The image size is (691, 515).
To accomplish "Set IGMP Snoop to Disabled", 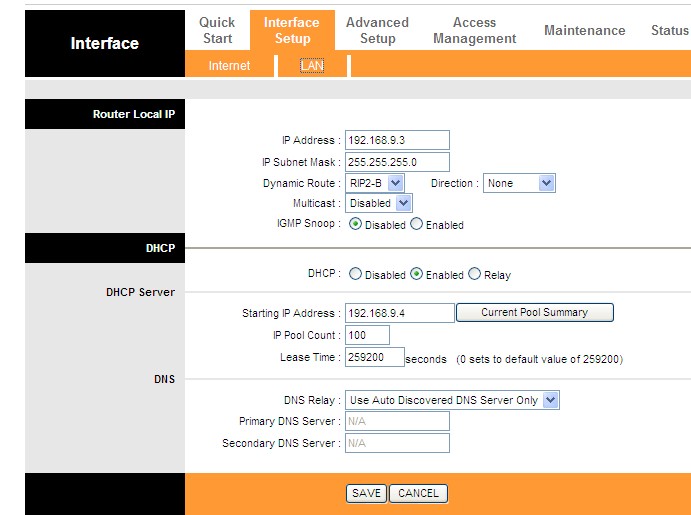I will (355, 224).
